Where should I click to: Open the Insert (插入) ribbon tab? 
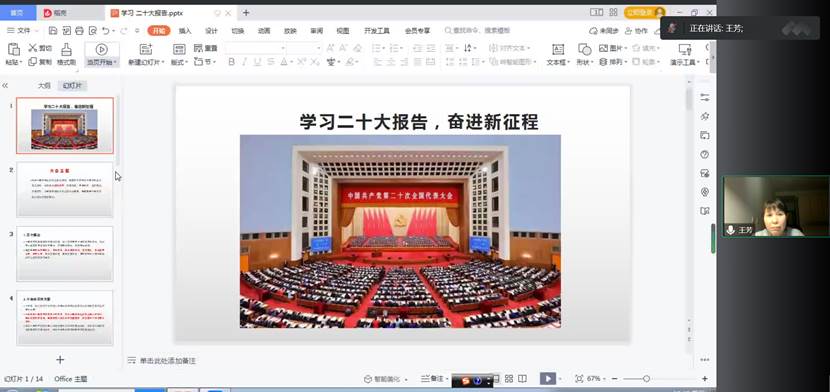click(x=185, y=31)
